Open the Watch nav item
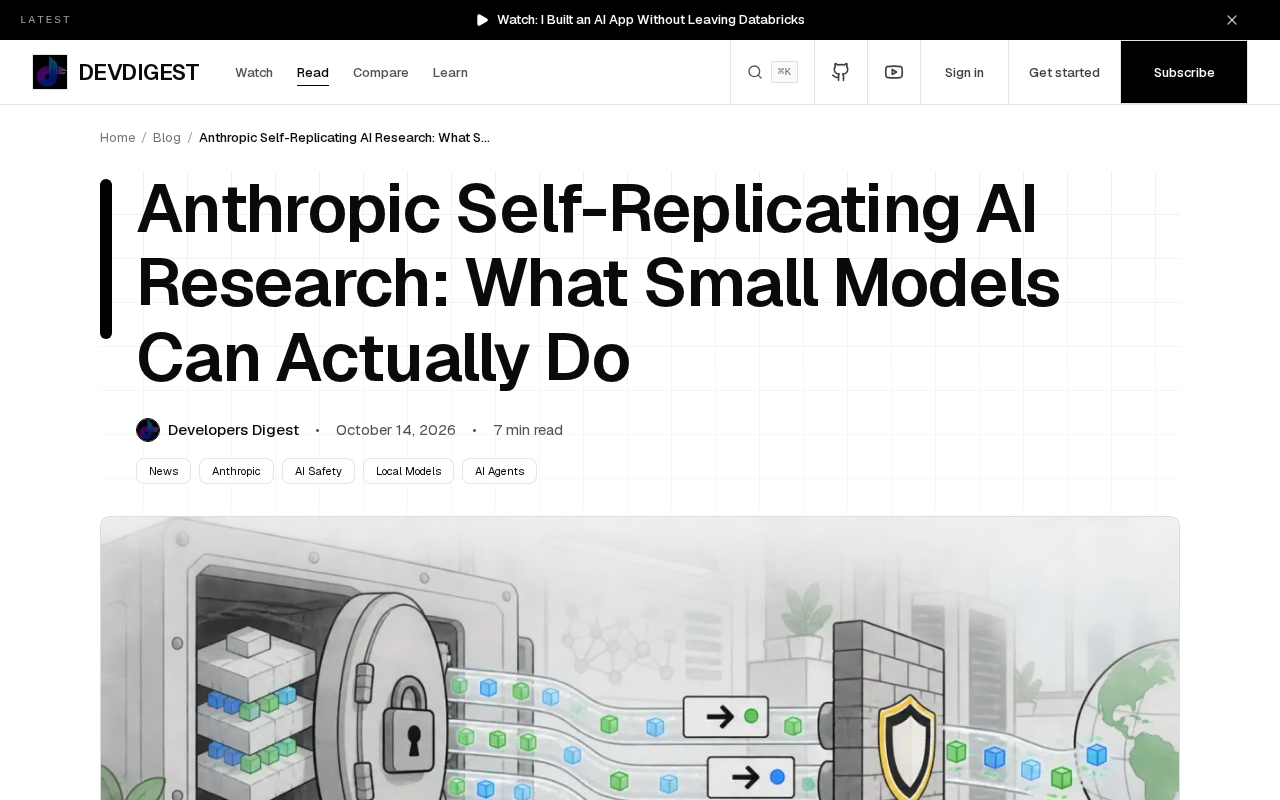 pyautogui.click(x=254, y=72)
